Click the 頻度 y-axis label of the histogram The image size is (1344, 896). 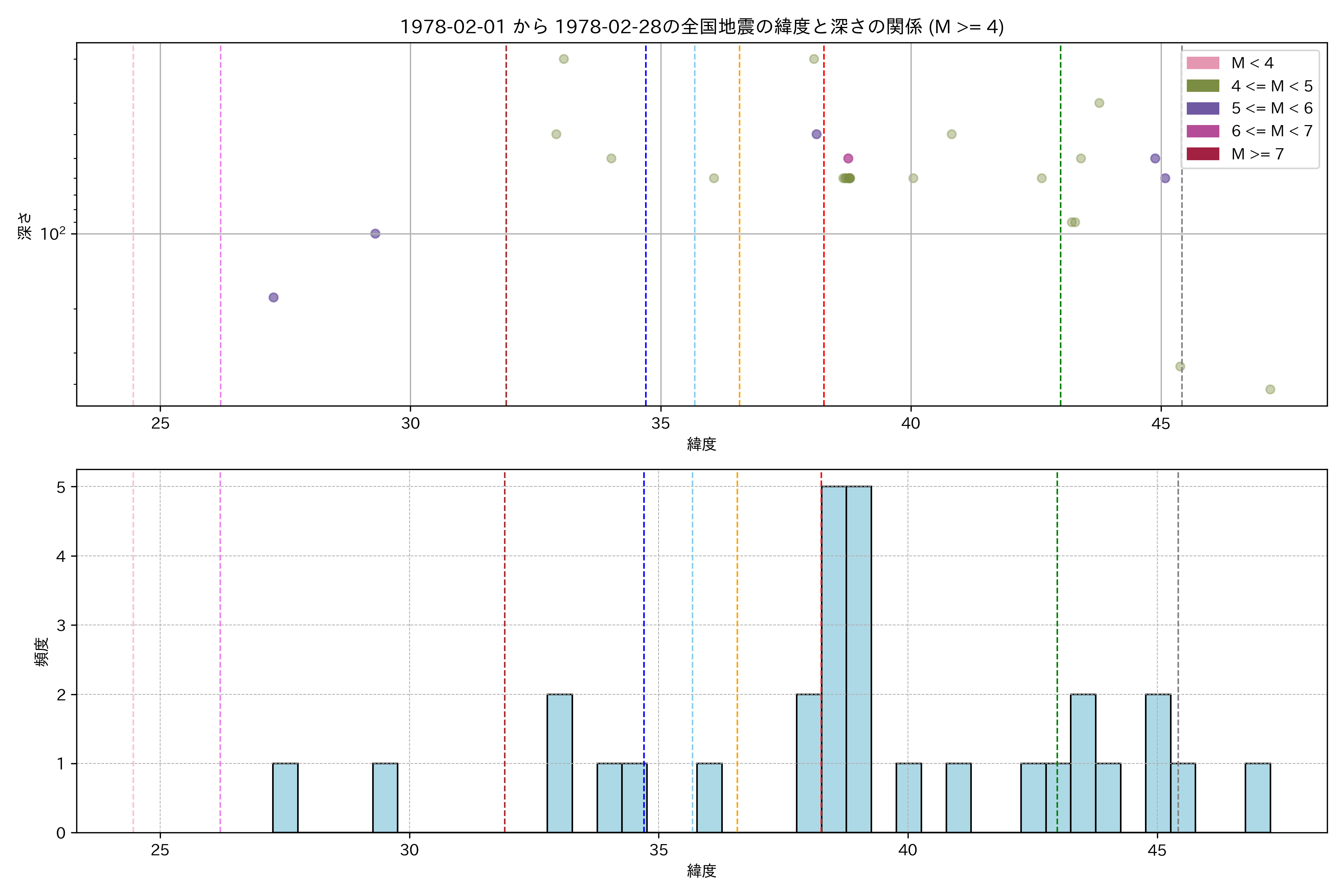click(42, 651)
